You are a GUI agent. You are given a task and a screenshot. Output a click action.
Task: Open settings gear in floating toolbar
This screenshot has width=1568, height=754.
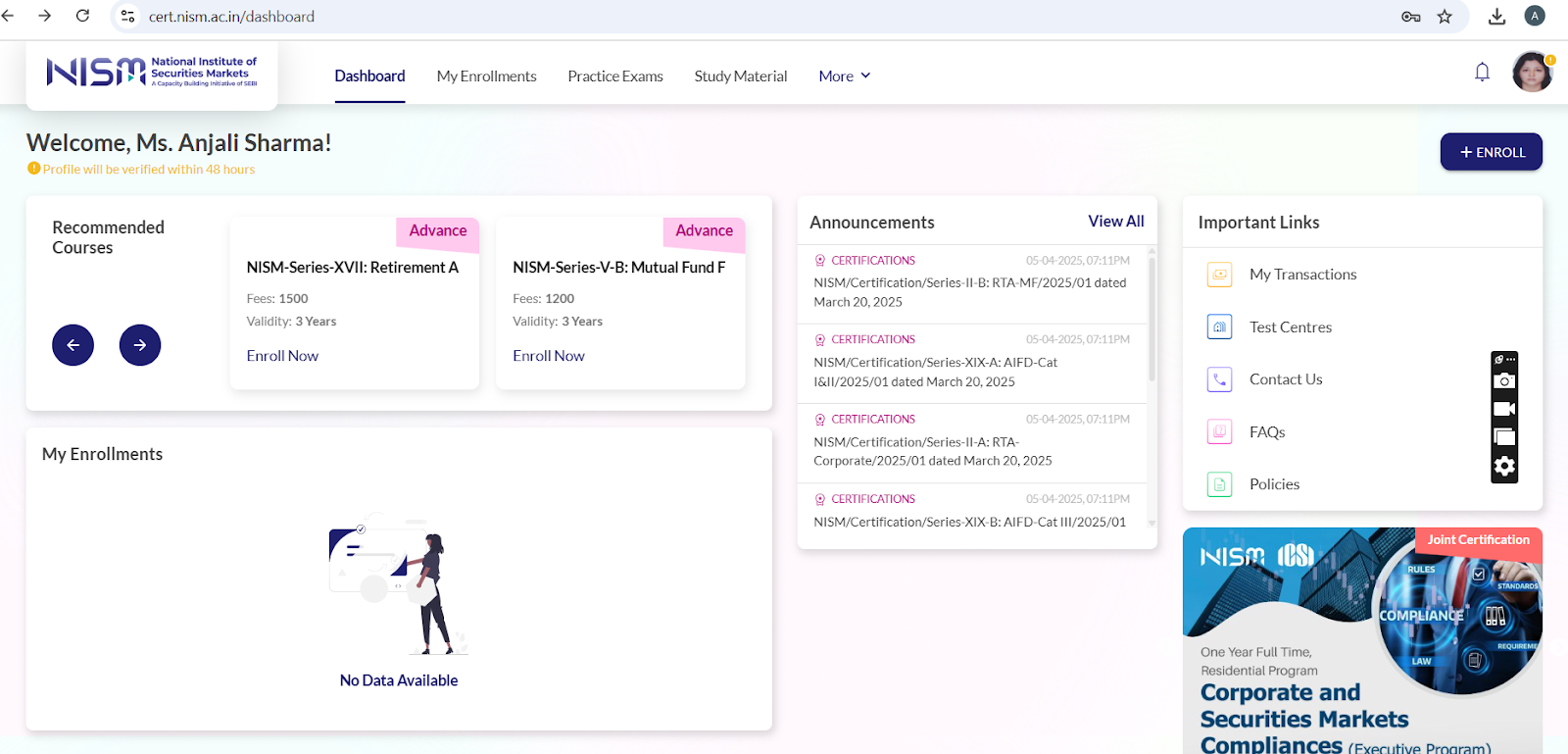[x=1504, y=467]
